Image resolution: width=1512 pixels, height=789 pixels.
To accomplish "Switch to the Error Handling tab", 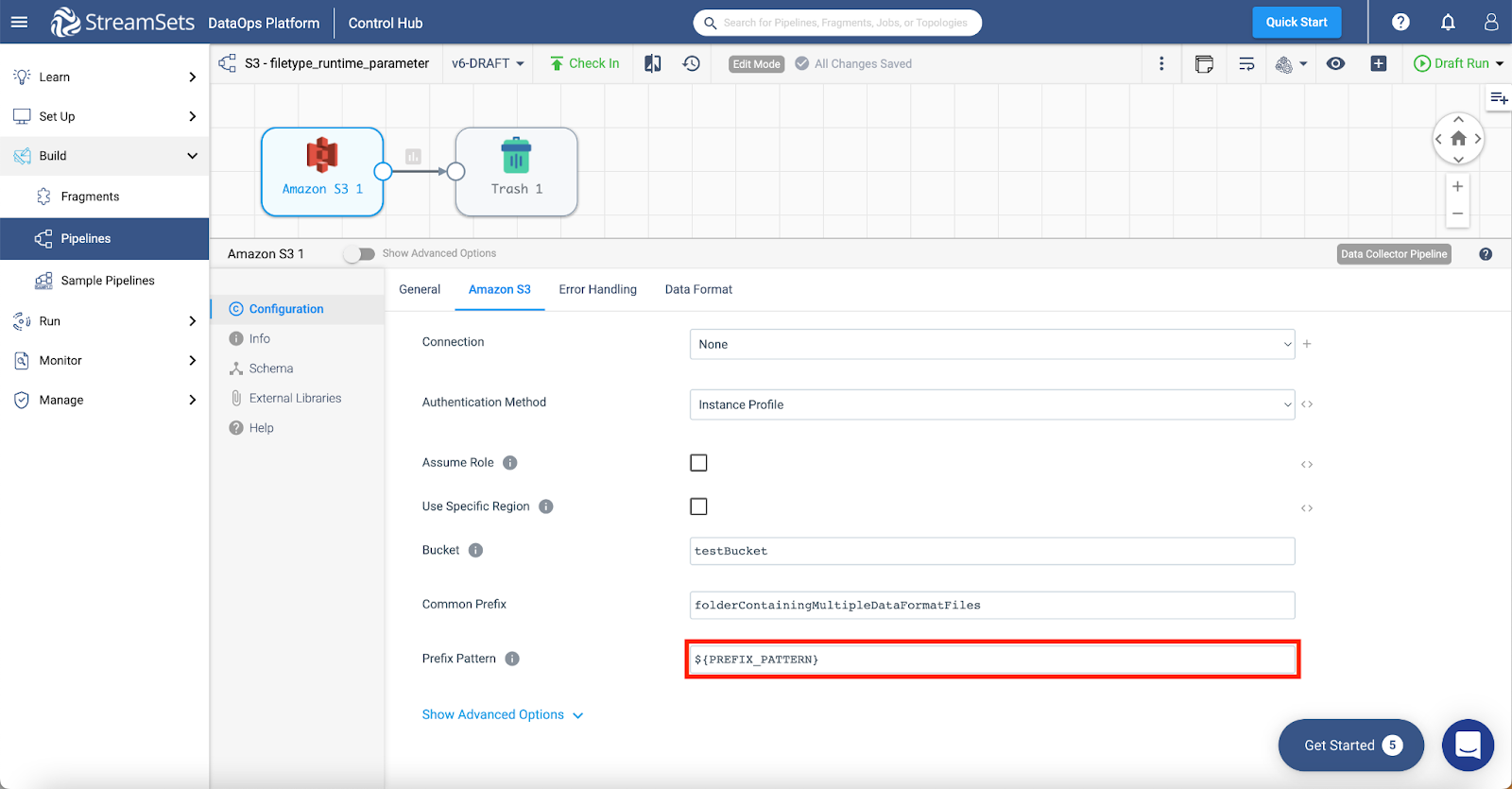I will pos(598,289).
